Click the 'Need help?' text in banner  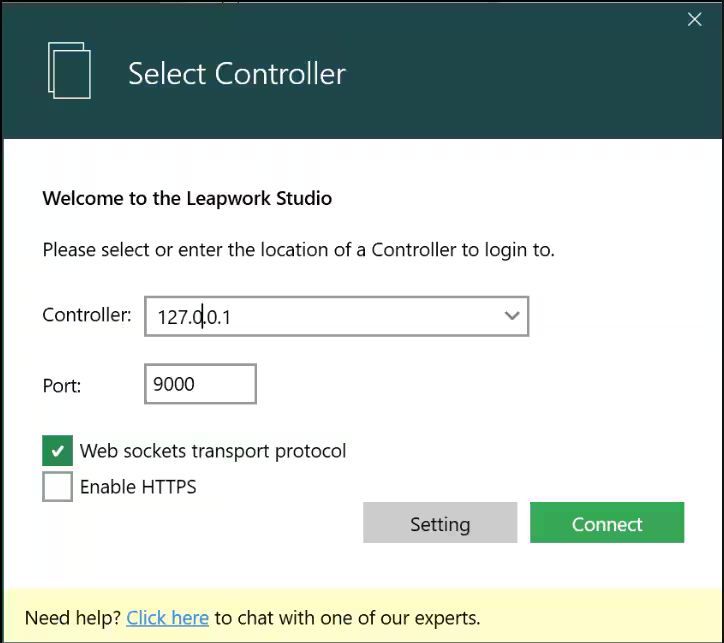click(x=72, y=617)
